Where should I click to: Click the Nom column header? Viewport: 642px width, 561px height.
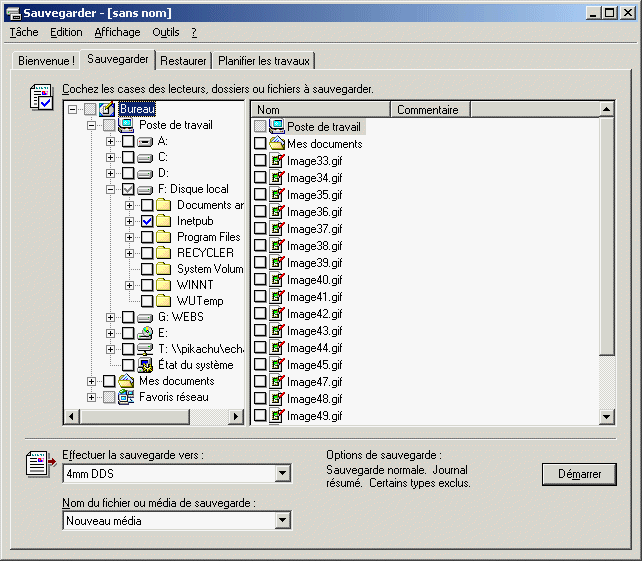tap(320, 110)
